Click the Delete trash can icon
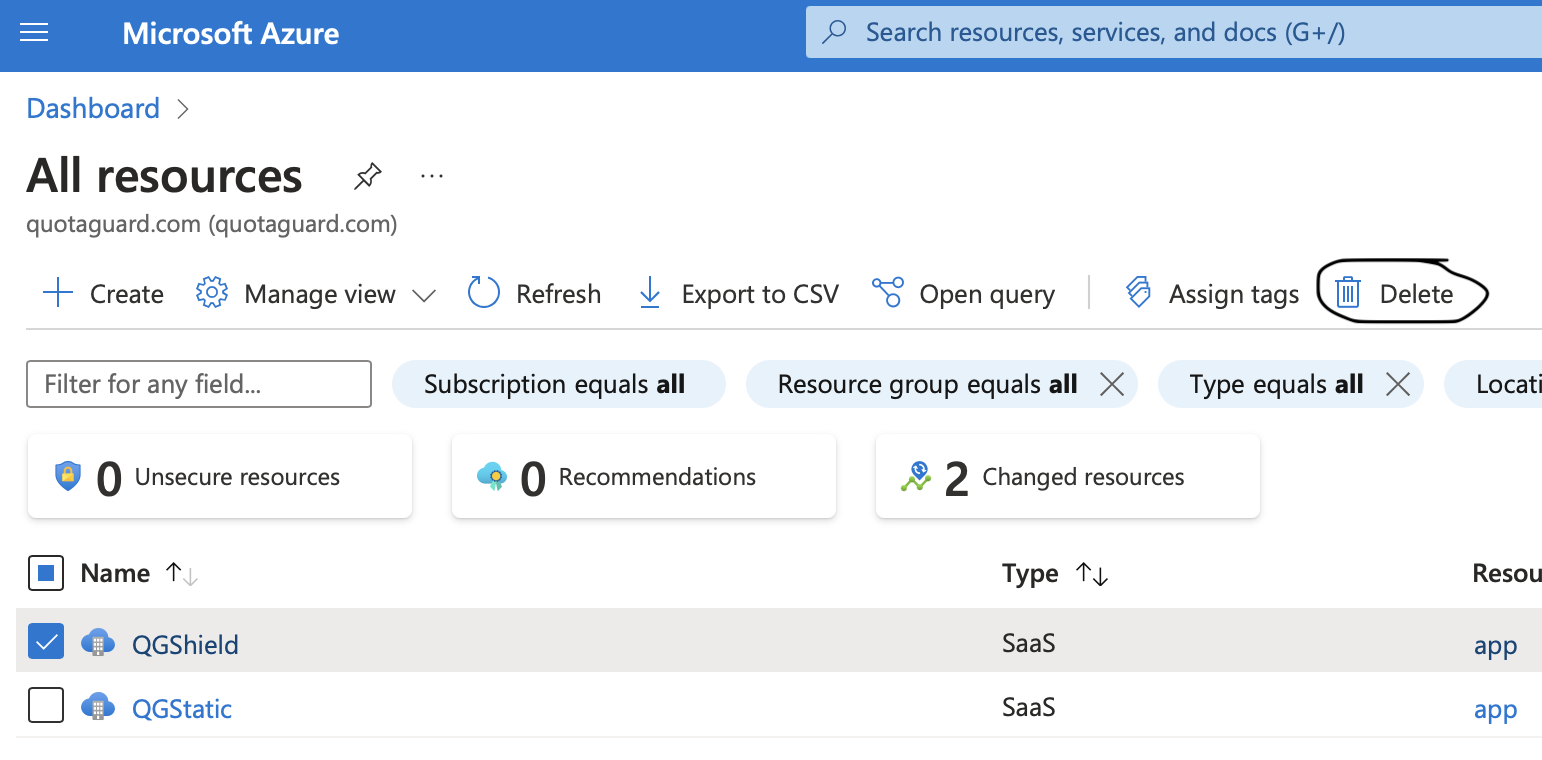This screenshot has width=1542, height=760. click(1349, 294)
